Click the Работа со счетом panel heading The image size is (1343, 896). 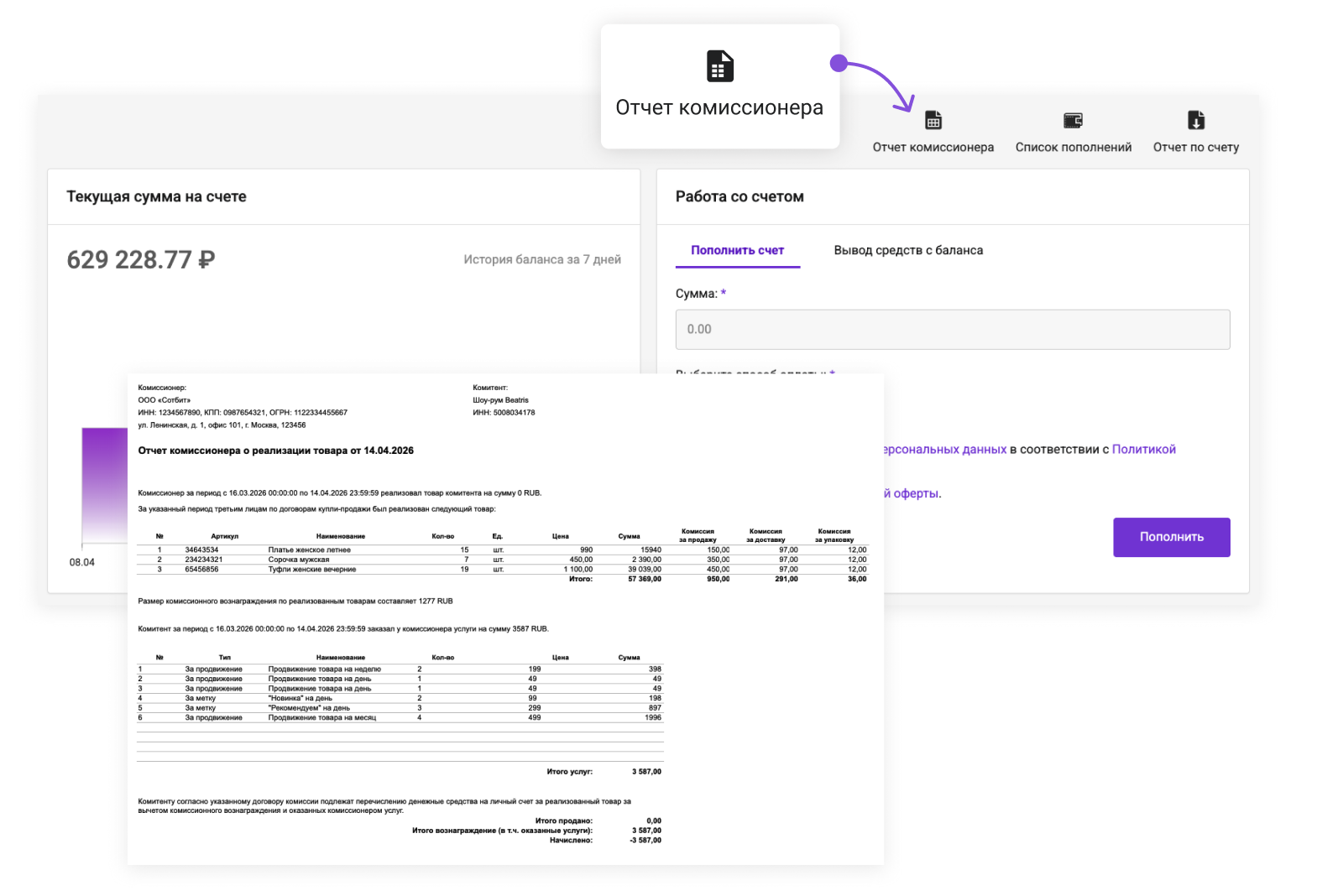(x=739, y=196)
